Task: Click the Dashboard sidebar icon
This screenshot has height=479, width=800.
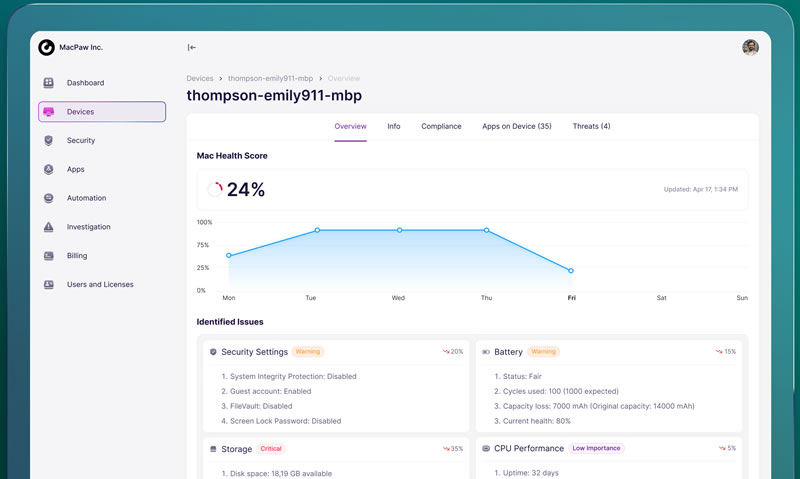Action: 48,83
